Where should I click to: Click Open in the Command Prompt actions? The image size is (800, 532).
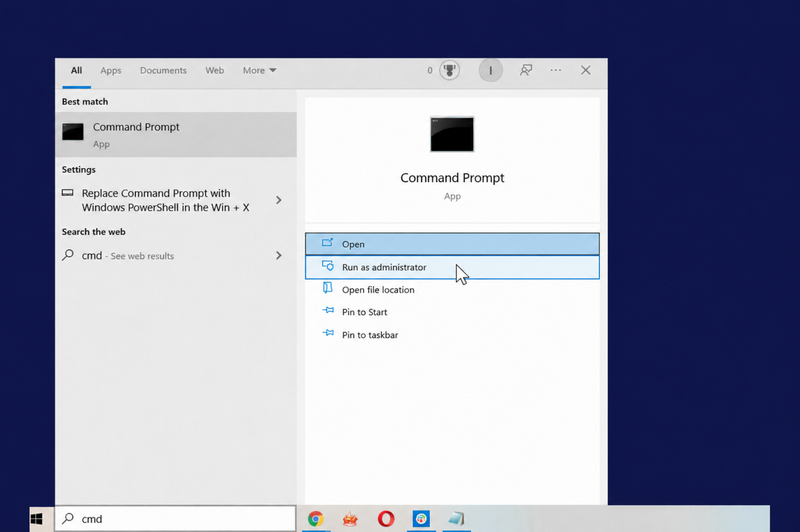pos(453,244)
